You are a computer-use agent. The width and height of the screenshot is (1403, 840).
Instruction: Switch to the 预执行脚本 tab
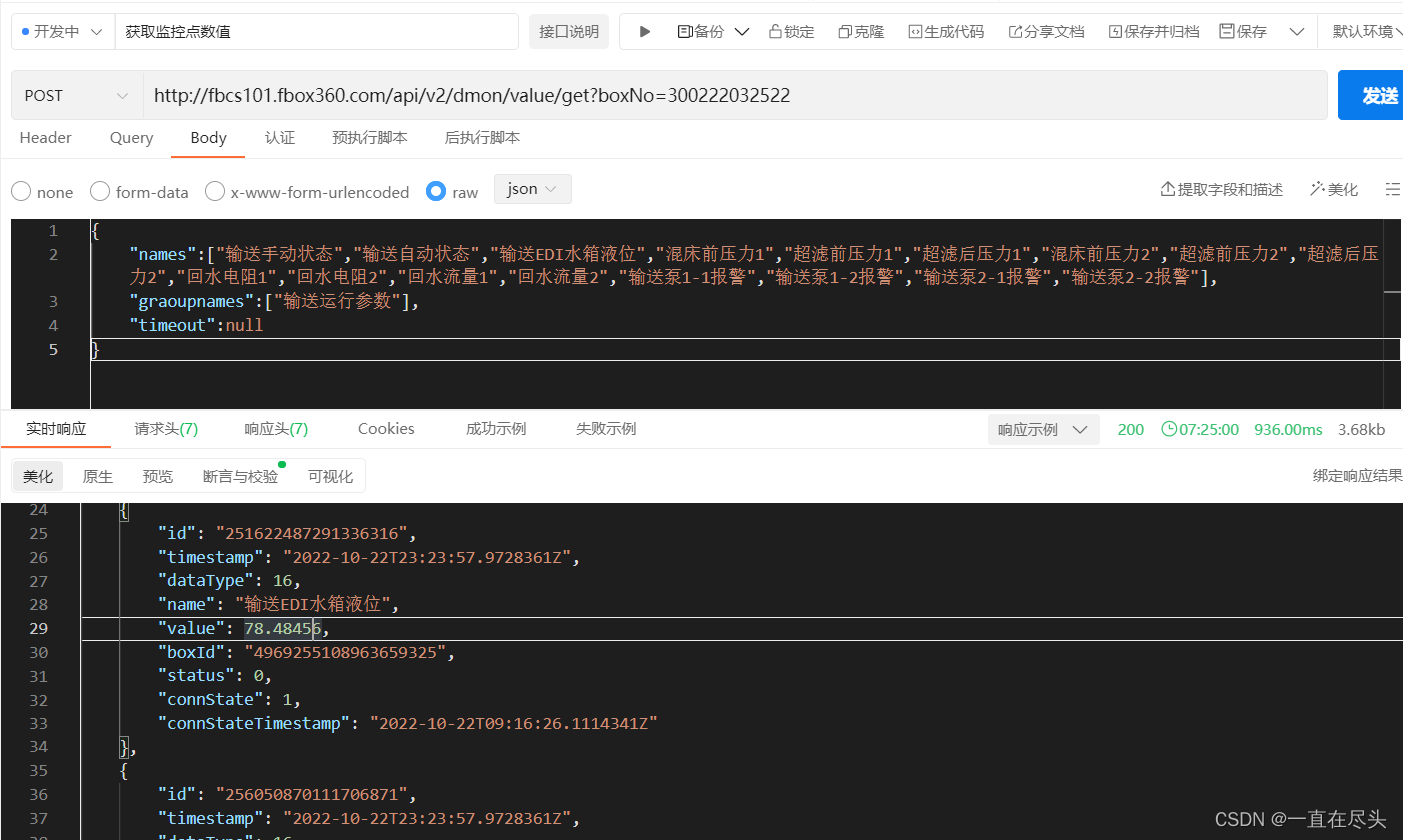tap(370, 138)
